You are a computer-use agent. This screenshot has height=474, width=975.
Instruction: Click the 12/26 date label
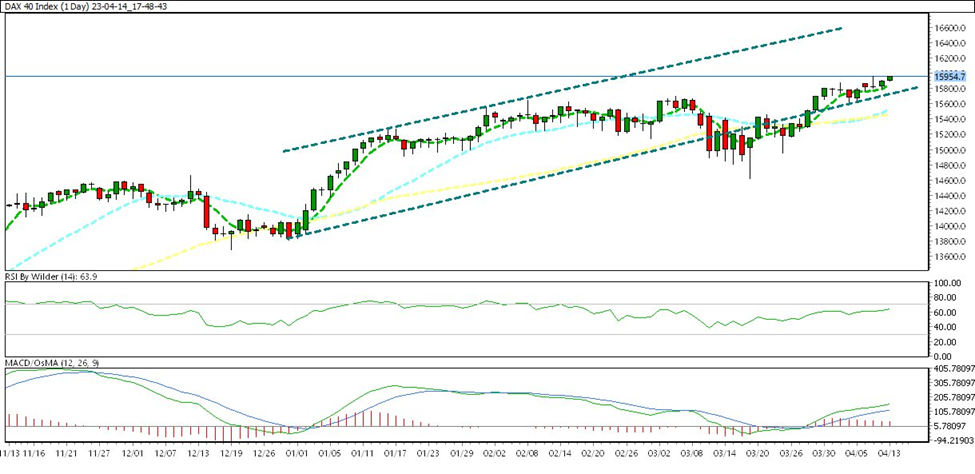pos(263,454)
